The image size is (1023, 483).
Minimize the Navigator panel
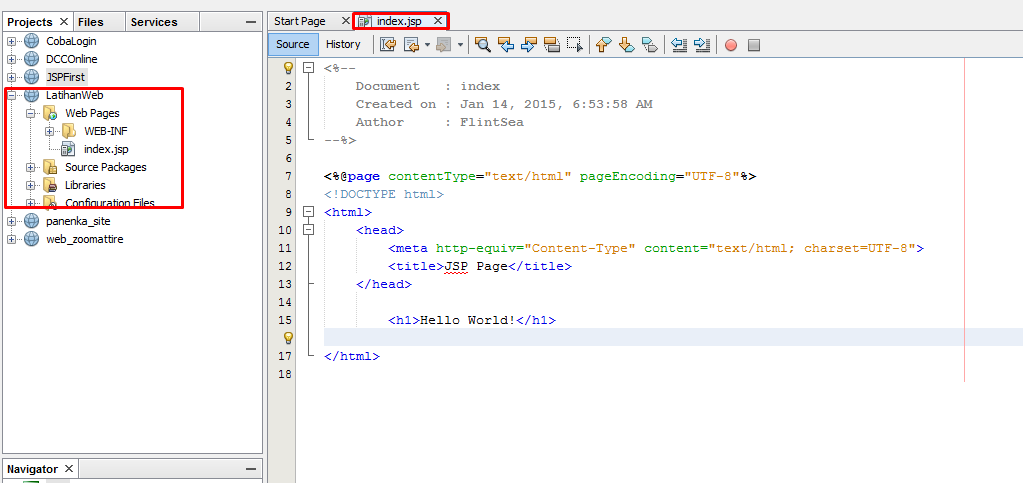pos(251,469)
